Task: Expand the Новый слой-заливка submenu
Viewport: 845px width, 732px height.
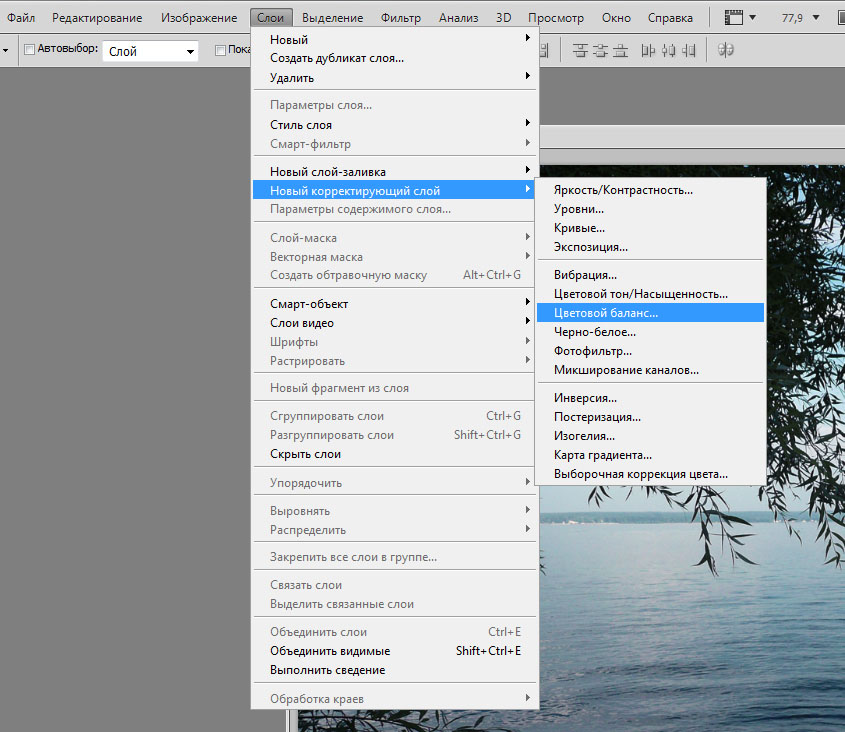Action: tap(393, 171)
